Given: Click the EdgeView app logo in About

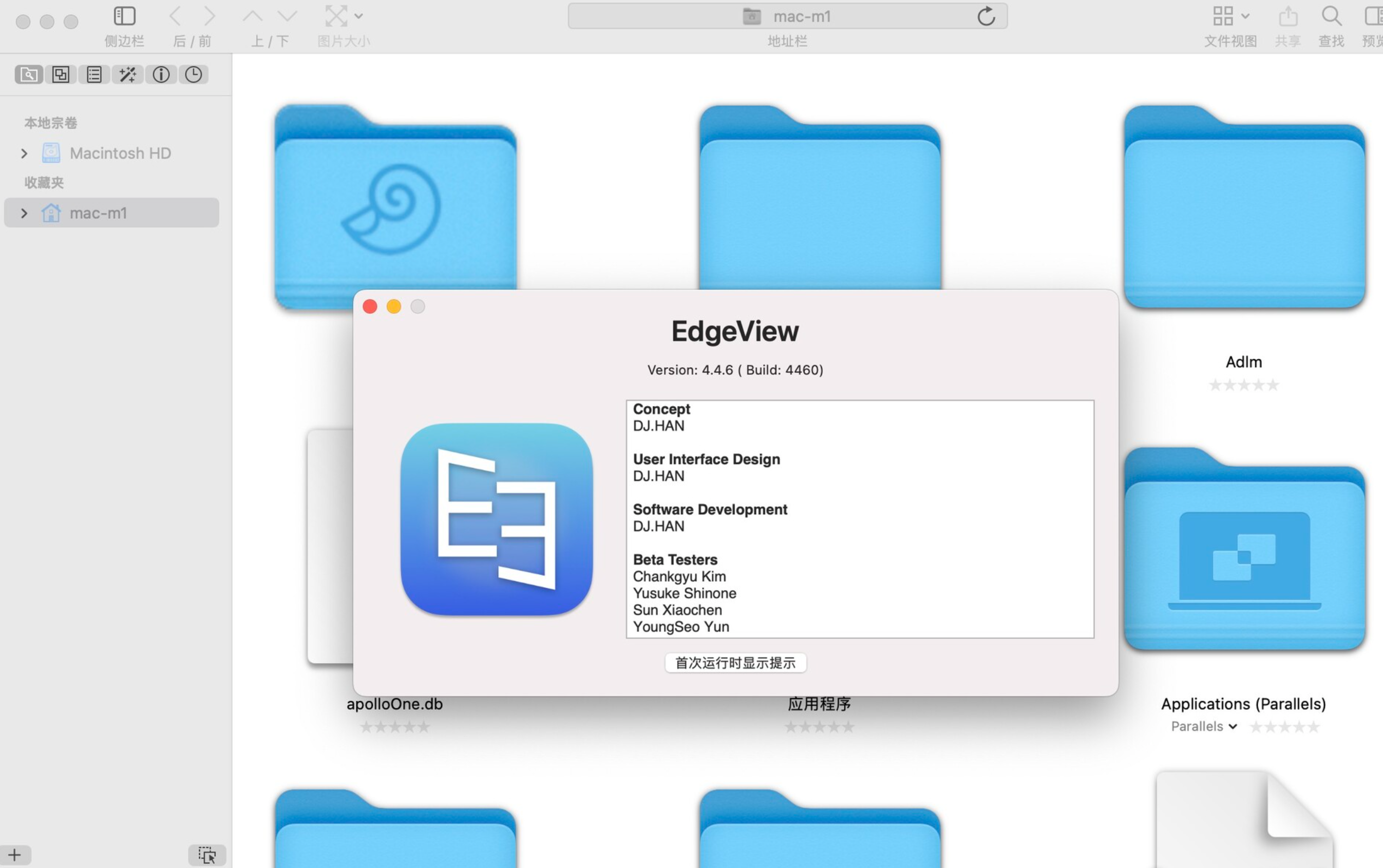Looking at the screenshot, I should click(x=497, y=519).
